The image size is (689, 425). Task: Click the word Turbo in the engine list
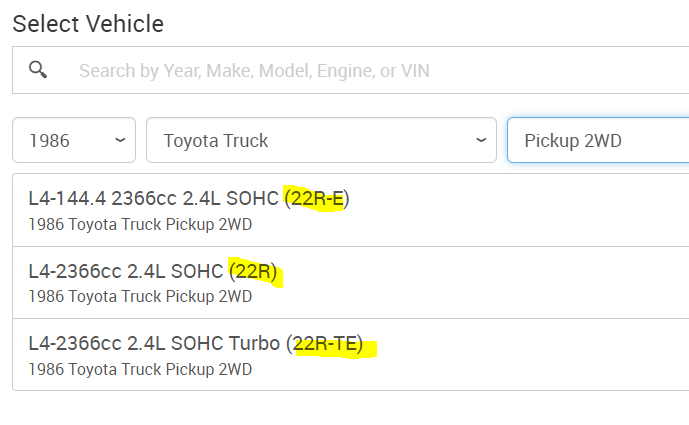pyautogui.click(x=253, y=345)
